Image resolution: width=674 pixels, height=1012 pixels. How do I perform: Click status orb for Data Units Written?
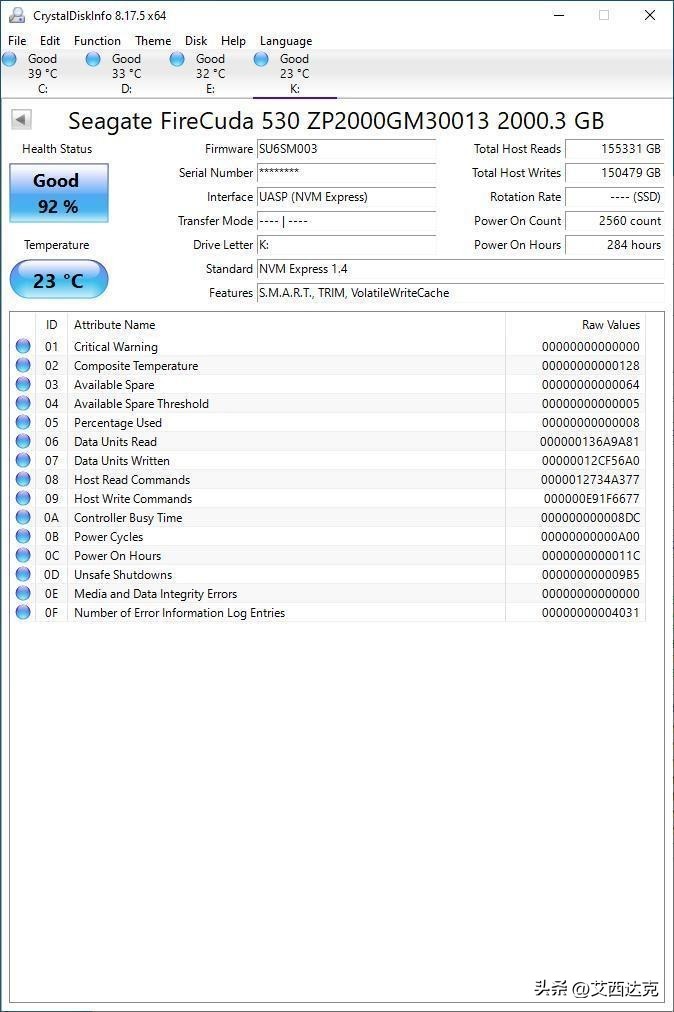(x=23, y=460)
